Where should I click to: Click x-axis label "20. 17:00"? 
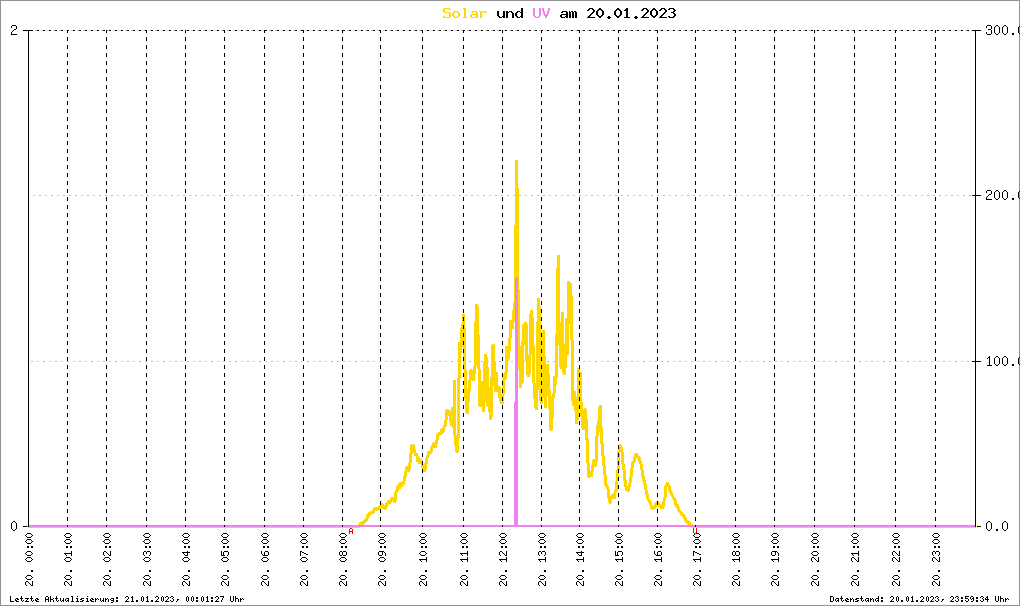click(696, 560)
